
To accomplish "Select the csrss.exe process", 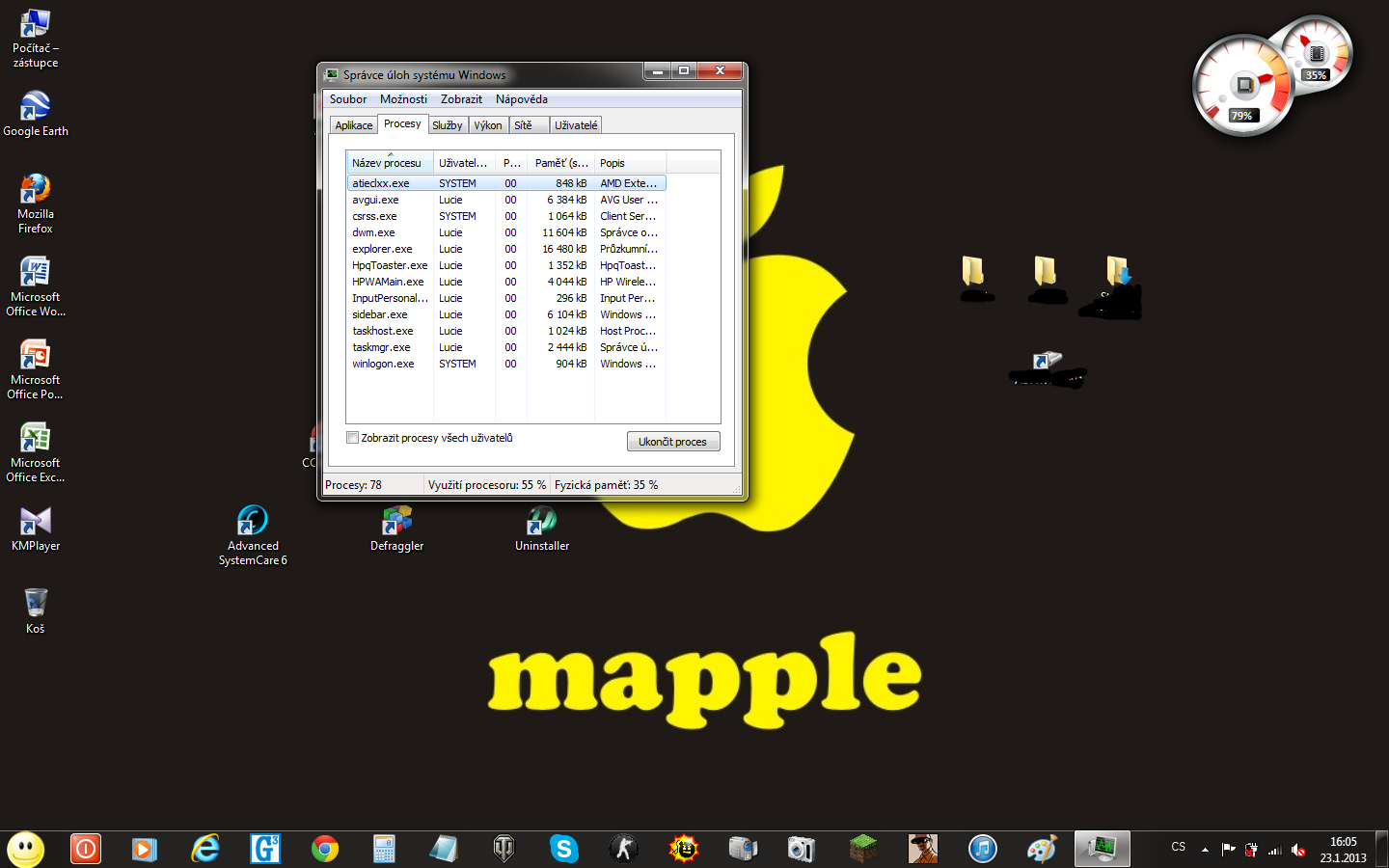I will point(505,216).
